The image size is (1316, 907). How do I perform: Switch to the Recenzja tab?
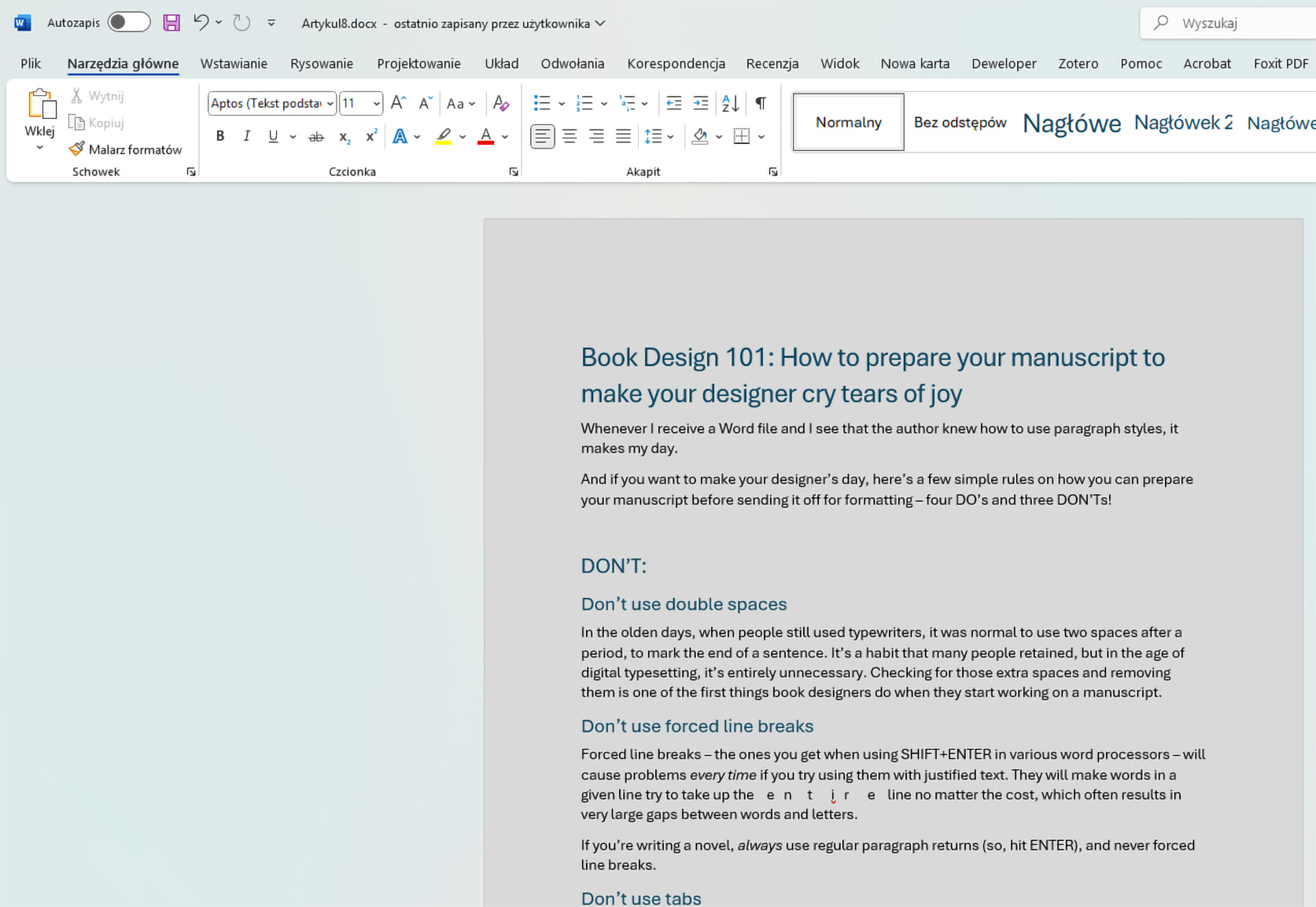[x=772, y=64]
